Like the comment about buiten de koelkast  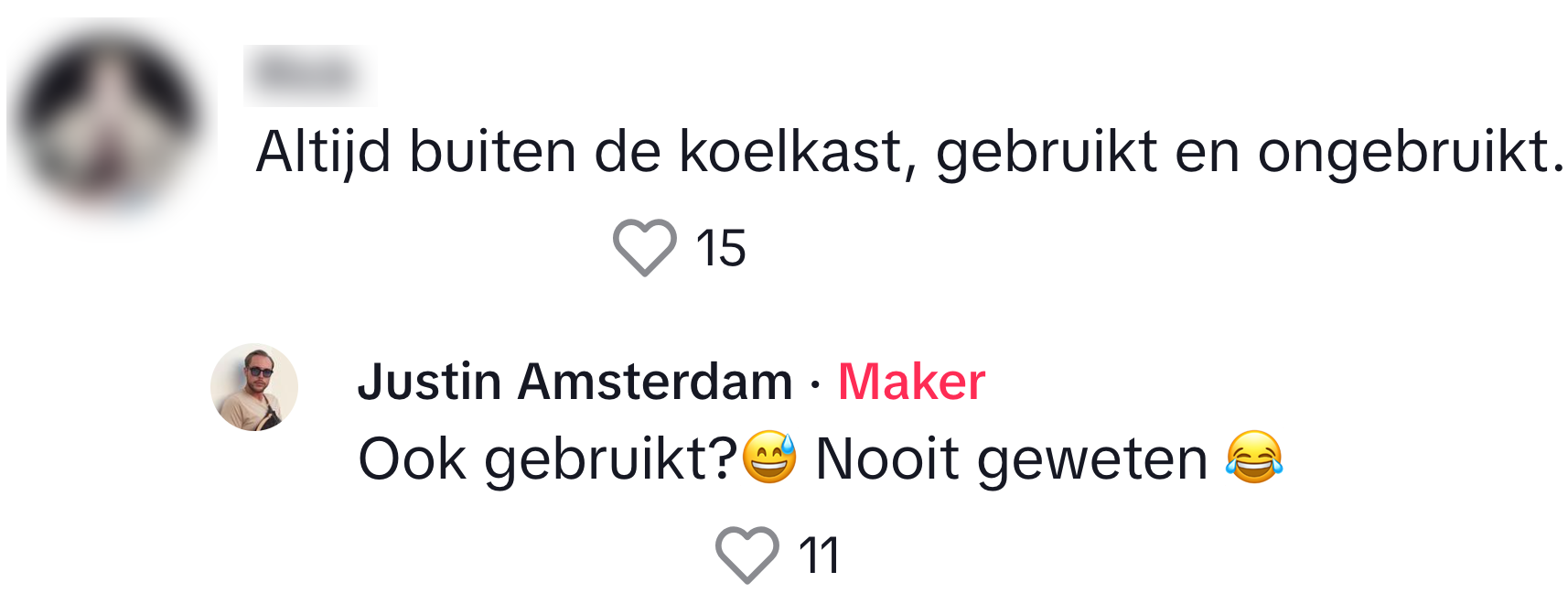[645, 247]
